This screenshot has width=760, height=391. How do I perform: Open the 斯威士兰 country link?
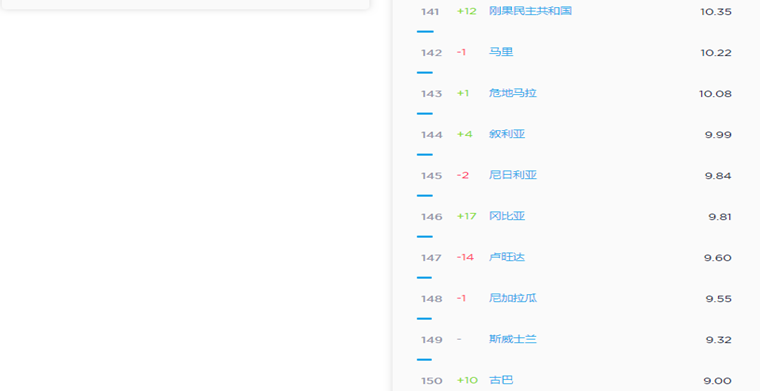[x=513, y=339]
